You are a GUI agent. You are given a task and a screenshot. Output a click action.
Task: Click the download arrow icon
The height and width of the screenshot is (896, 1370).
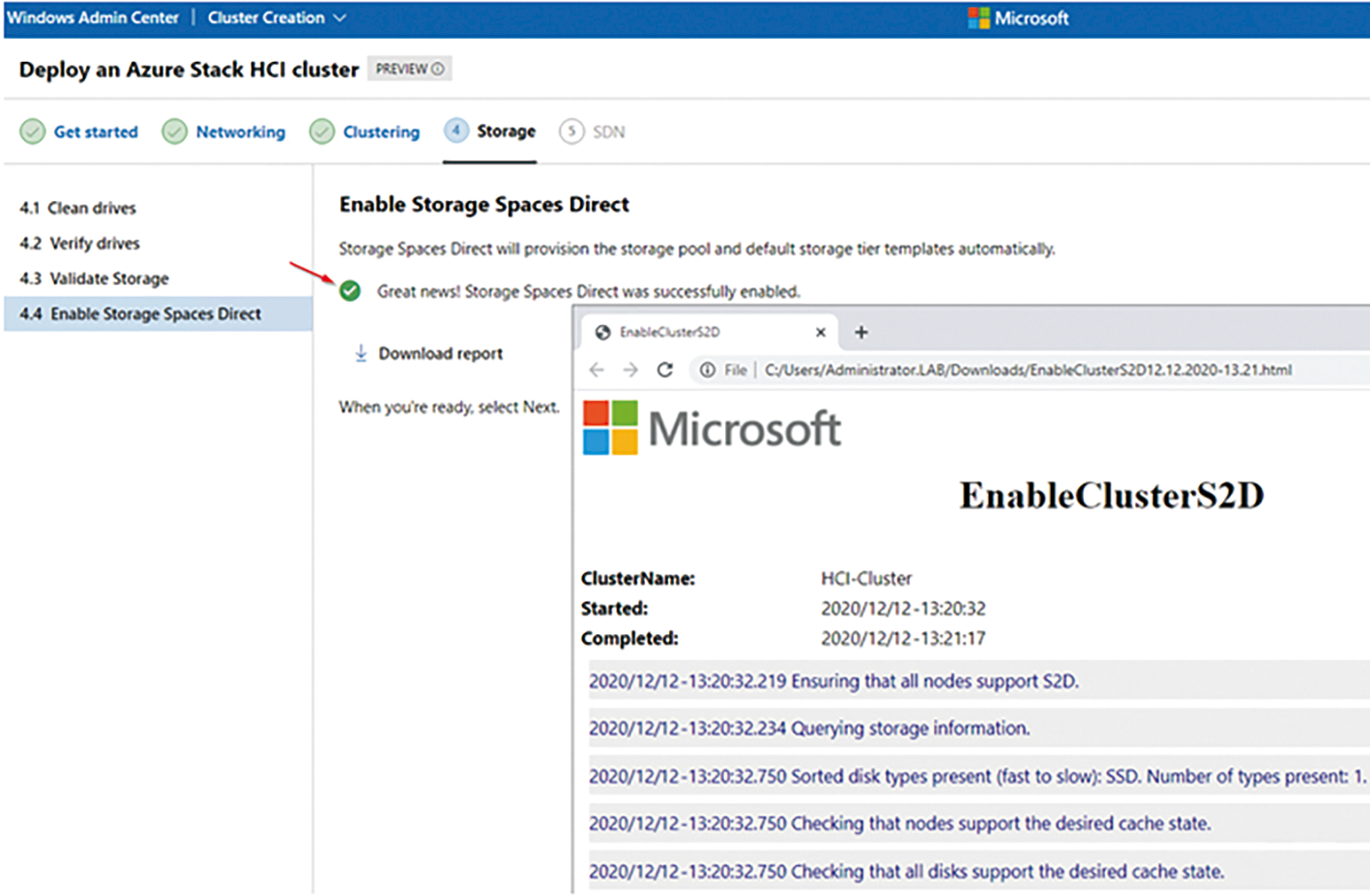pyautogui.click(x=361, y=354)
